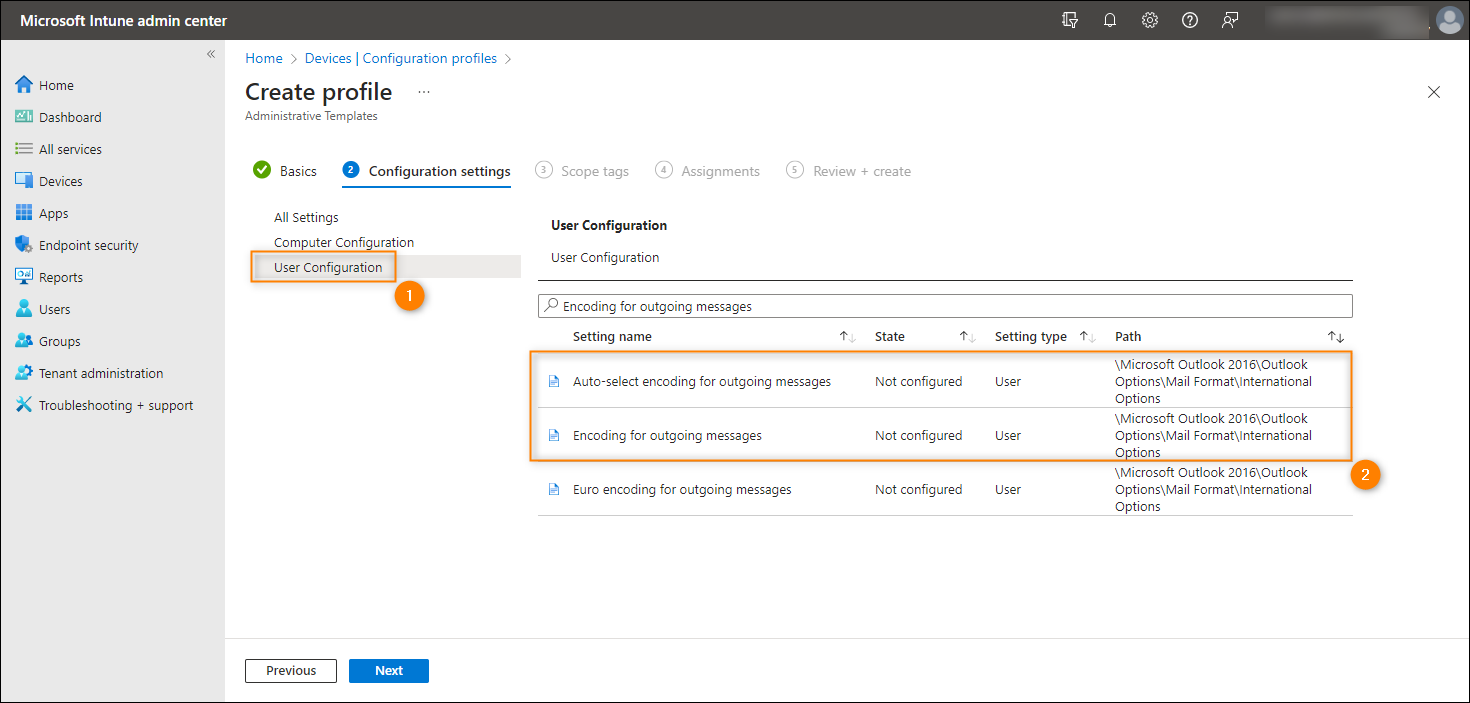The height and width of the screenshot is (703, 1470).
Task: Click the Configuration profiles breadcrumb link
Action: [x=430, y=58]
